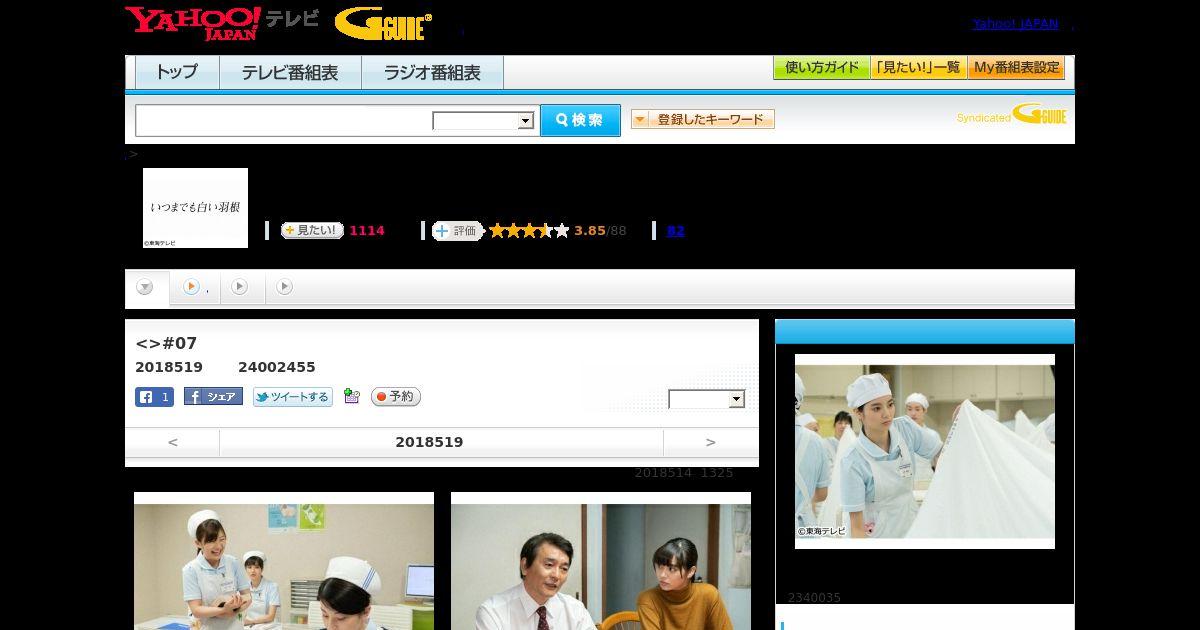Click the 検索 search button
This screenshot has width=1200, height=630.
pyautogui.click(x=580, y=120)
